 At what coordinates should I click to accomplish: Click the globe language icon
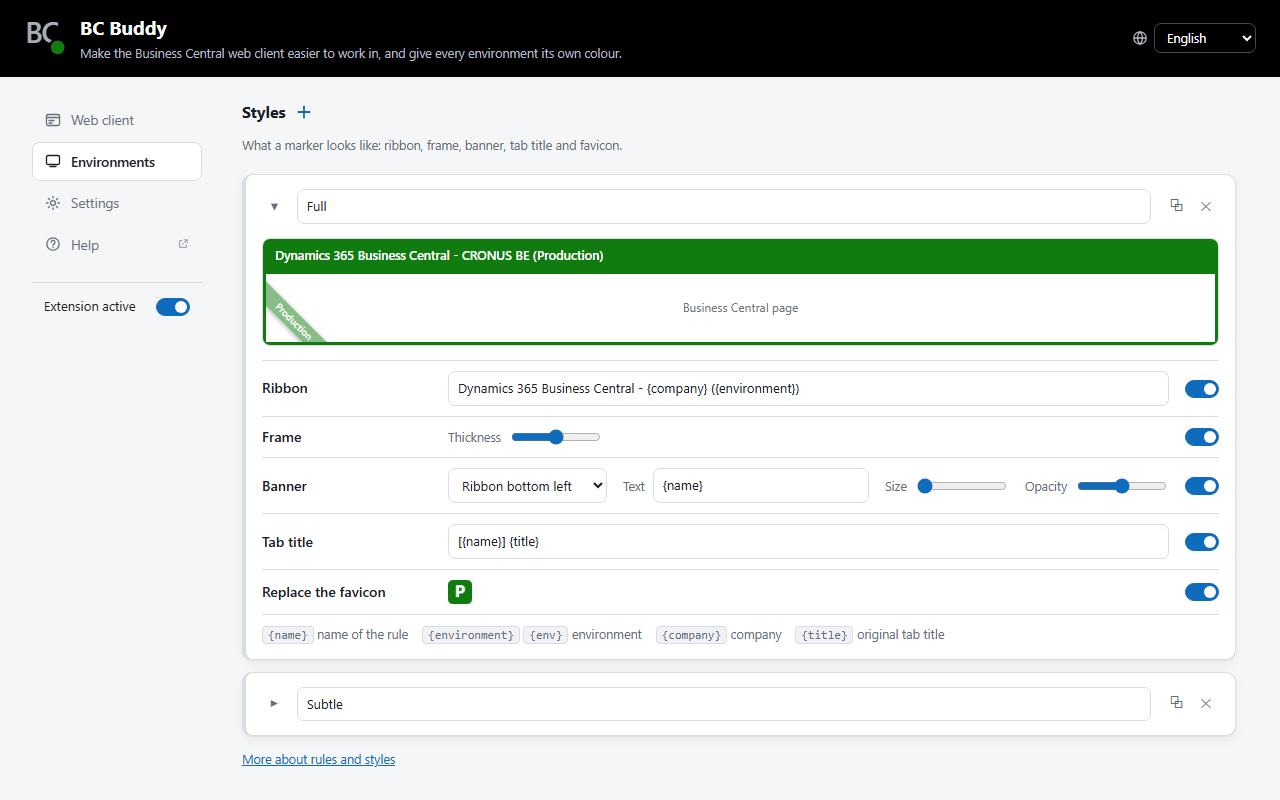click(x=1140, y=38)
